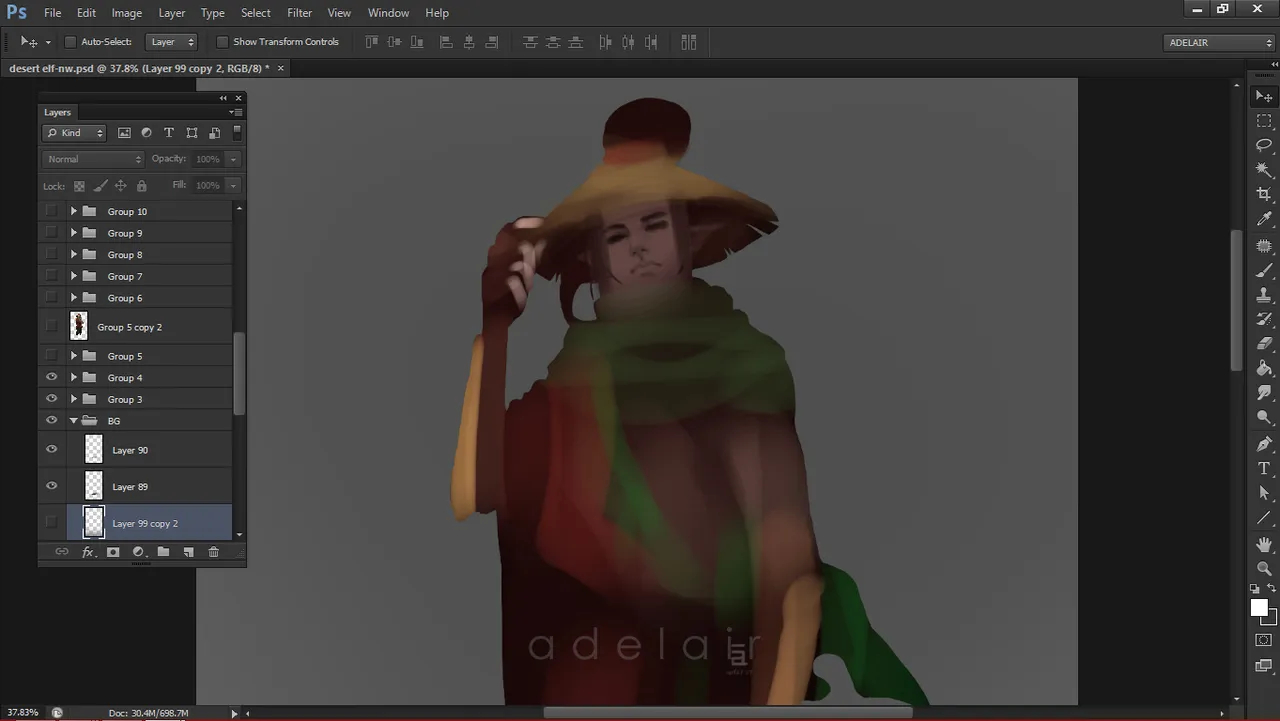1280x721 pixels.
Task: Open the Layer menu
Action: coord(171,13)
